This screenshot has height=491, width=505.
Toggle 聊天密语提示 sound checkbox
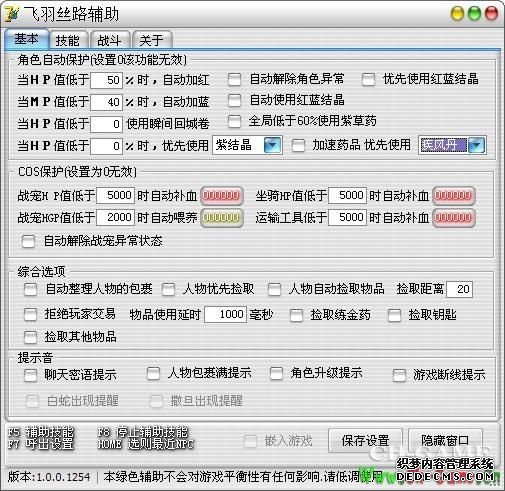coord(30,376)
